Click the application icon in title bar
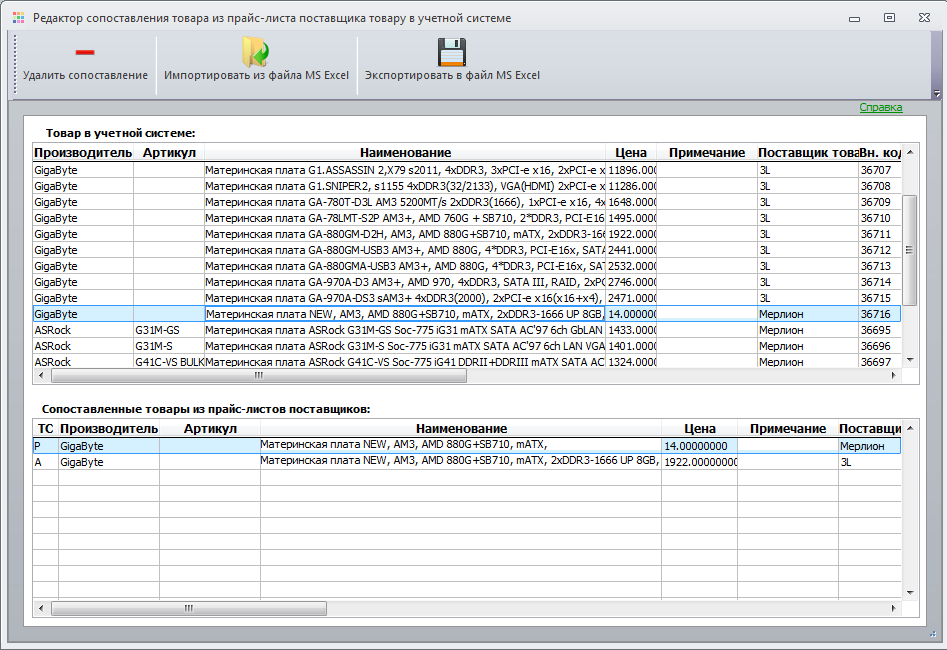Image resolution: width=947 pixels, height=650 pixels. tap(19, 18)
